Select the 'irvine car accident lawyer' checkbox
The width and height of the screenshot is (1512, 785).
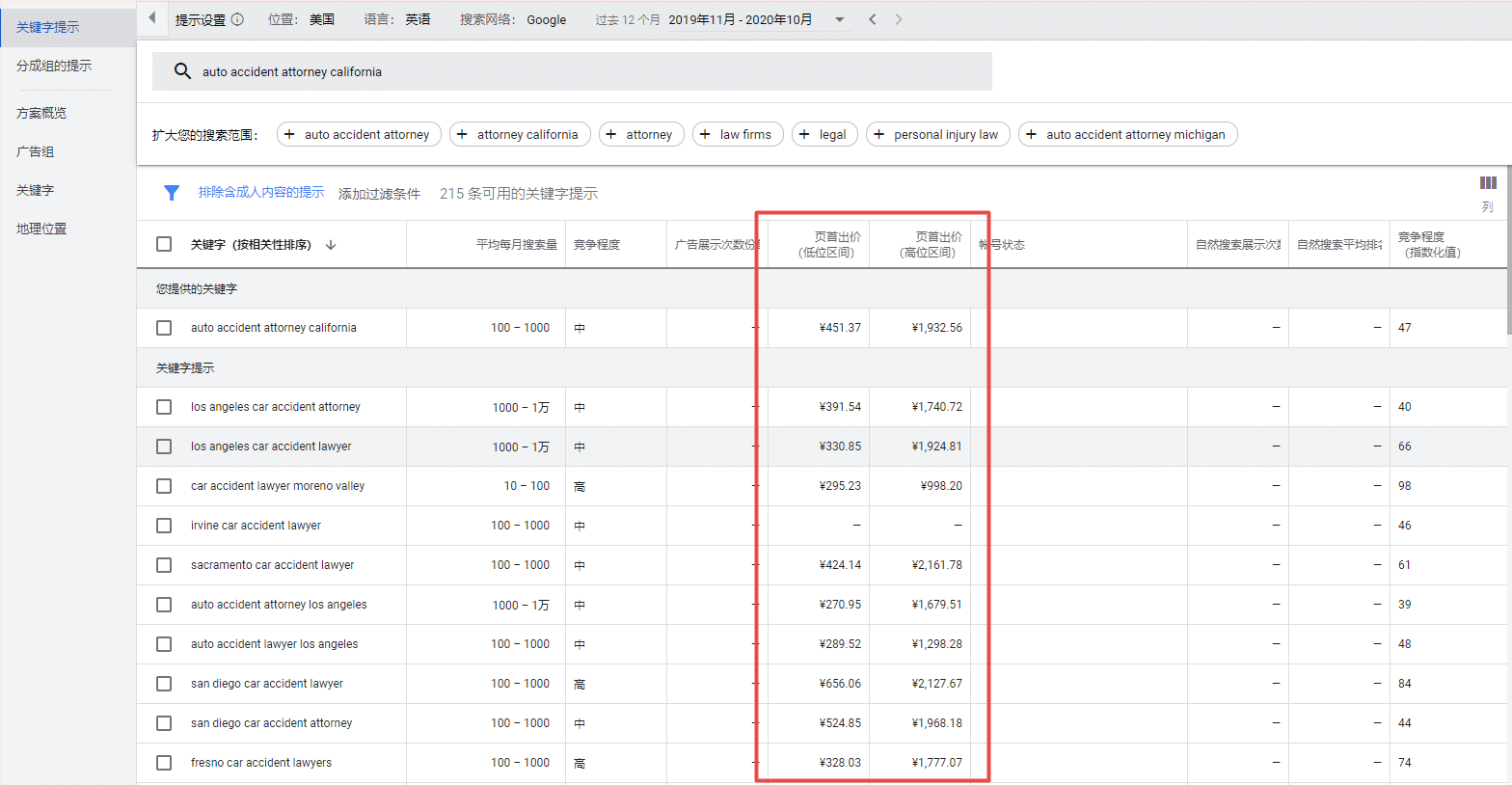[164, 526]
